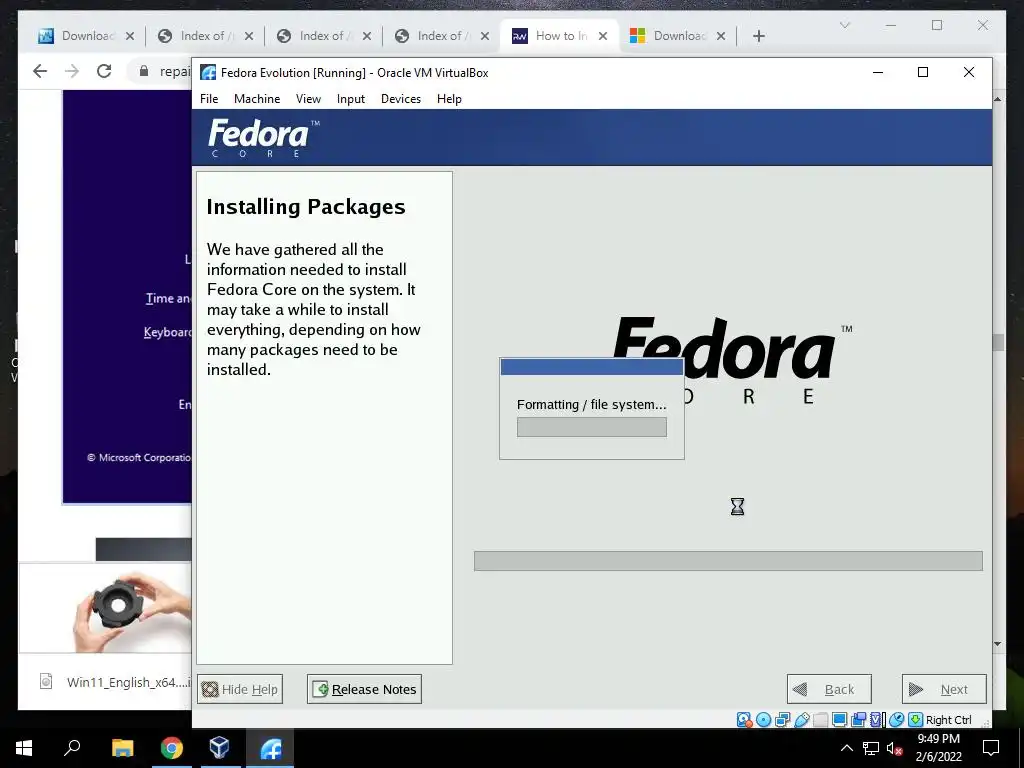Screen dimensions: 1024x768
Task: Click the Chrome reload button
Action: pos(104,71)
